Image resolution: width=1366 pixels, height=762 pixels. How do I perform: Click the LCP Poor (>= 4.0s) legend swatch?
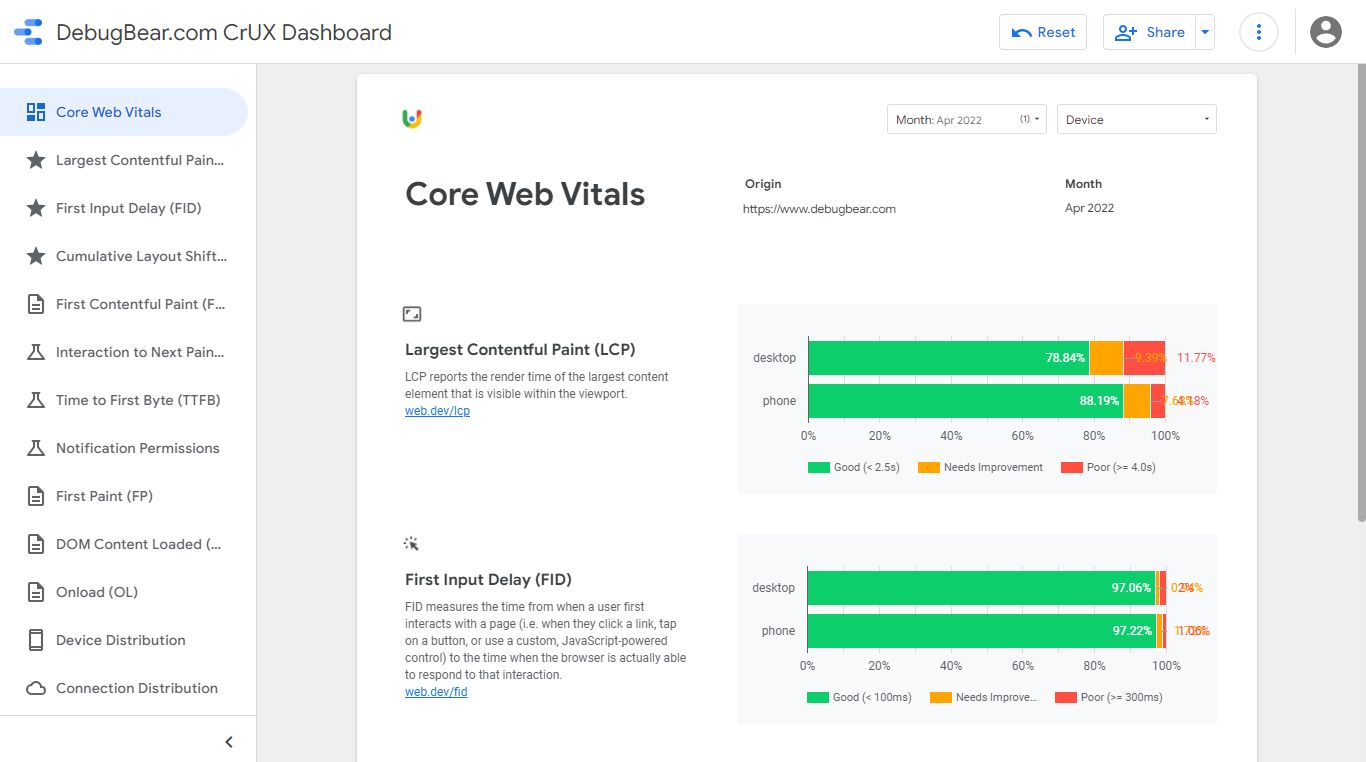(1071, 467)
